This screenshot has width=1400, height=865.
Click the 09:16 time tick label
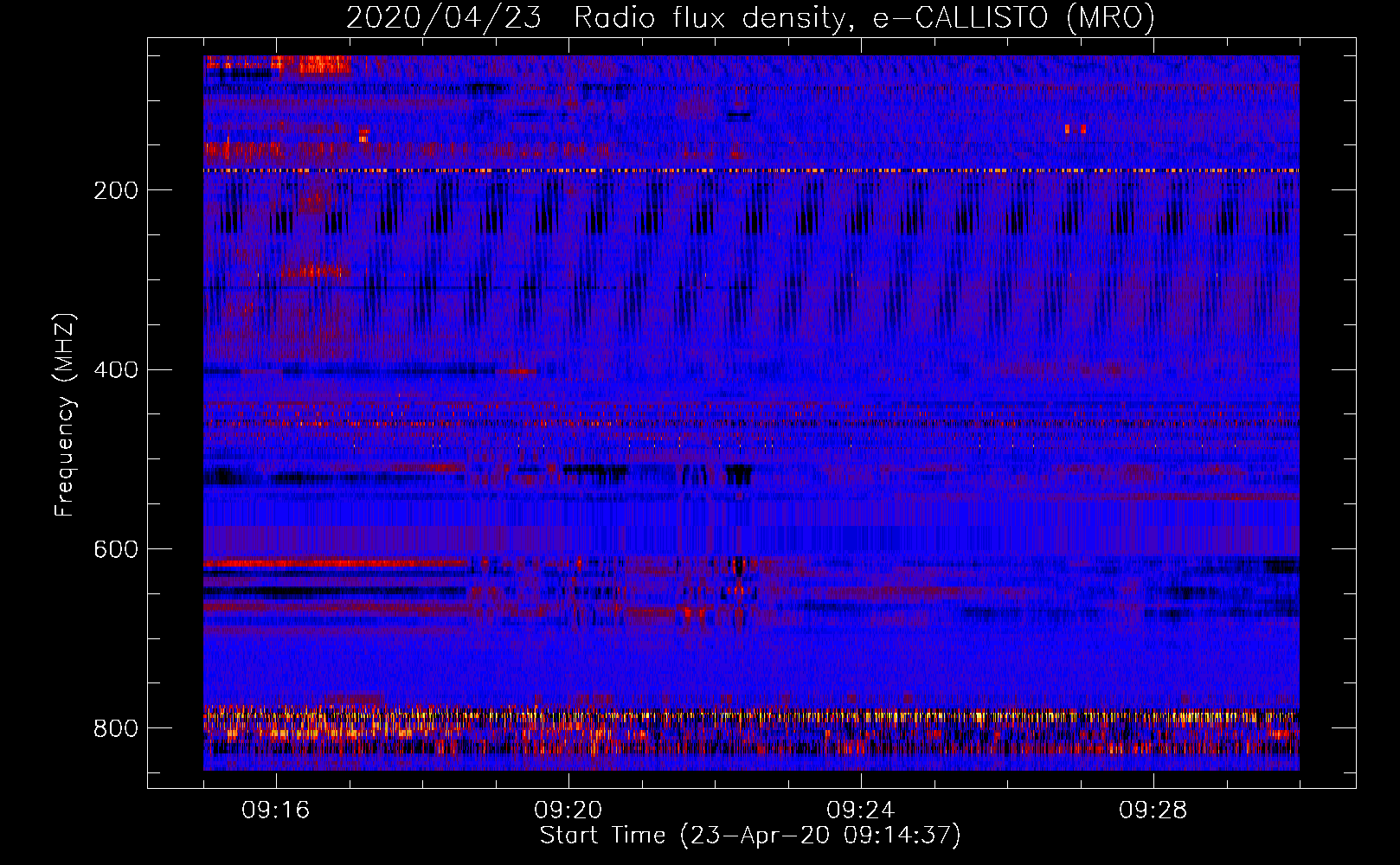tap(276, 811)
